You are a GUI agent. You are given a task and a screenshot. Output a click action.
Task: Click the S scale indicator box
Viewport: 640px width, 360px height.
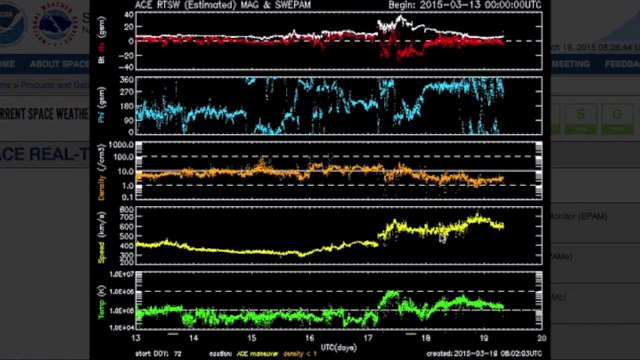pos(580,119)
